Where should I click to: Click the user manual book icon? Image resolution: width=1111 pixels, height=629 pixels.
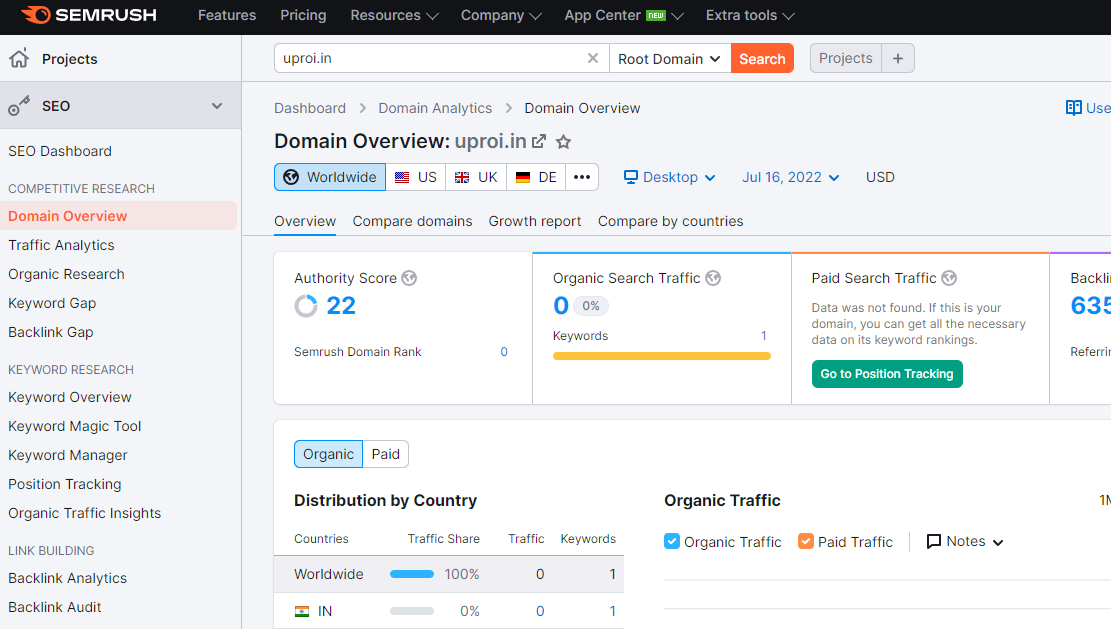point(1073,108)
